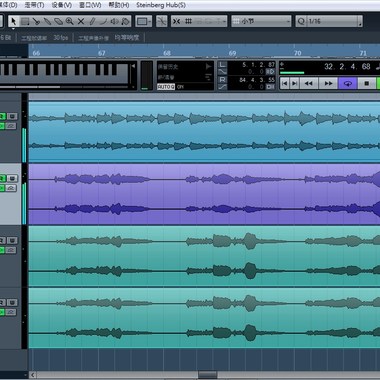Toggle the post-roll button

pyautogui.click(x=270, y=87)
